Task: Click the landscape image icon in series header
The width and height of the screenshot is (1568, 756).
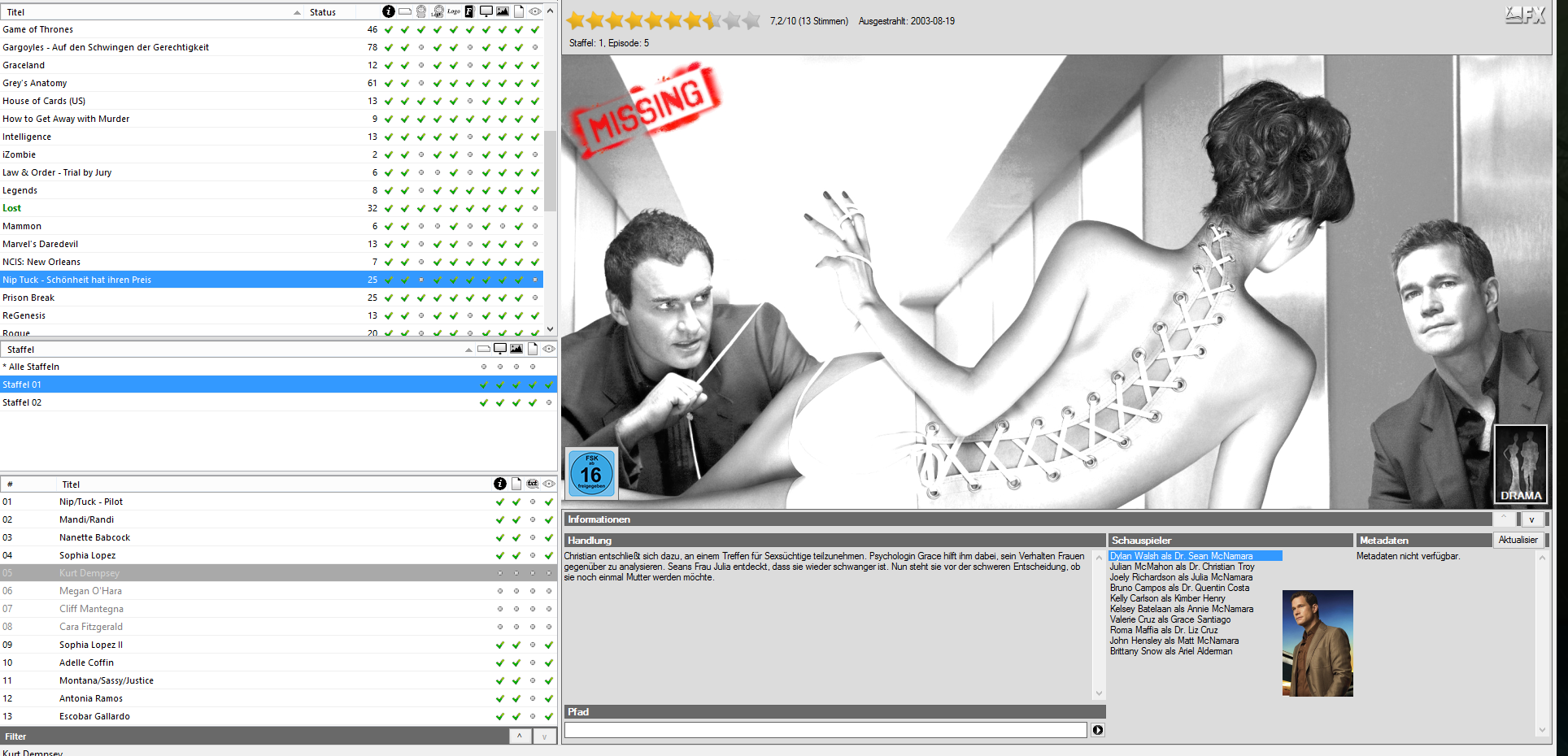Action: (503, 11)
